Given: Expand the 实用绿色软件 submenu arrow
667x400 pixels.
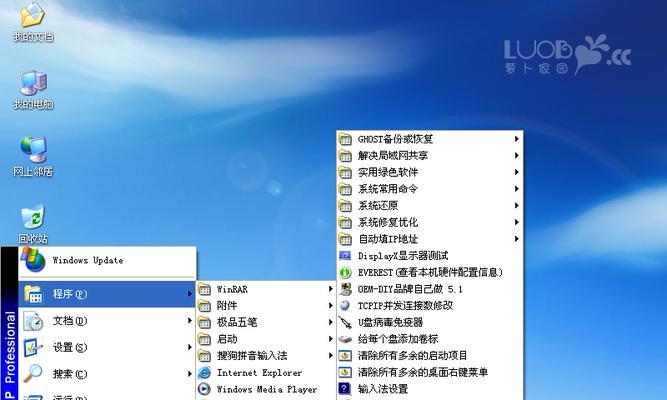Looking at the screenshot, I should pos(516,172).
